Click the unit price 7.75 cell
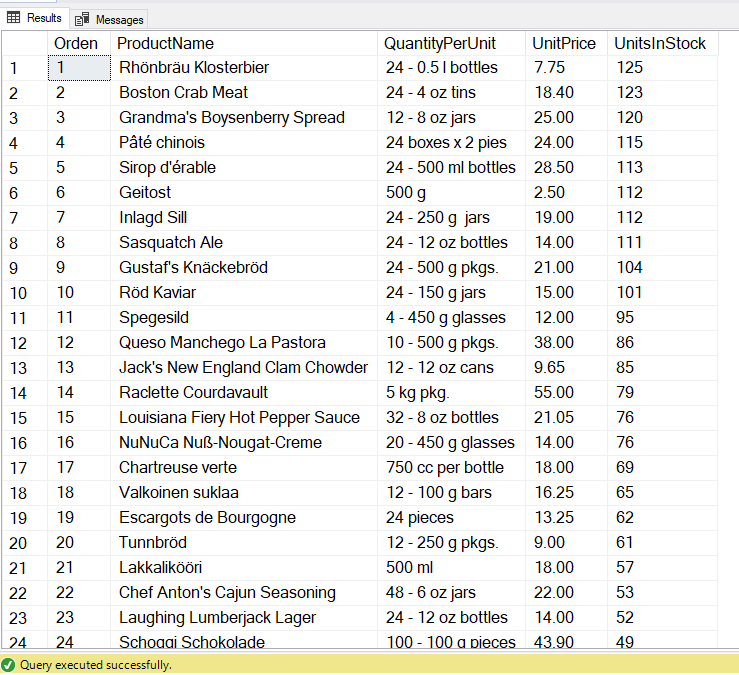 coord(566,68)
